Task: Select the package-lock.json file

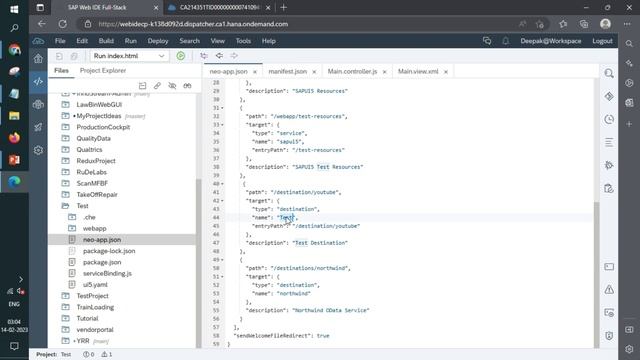Action: tap(109, 251)
